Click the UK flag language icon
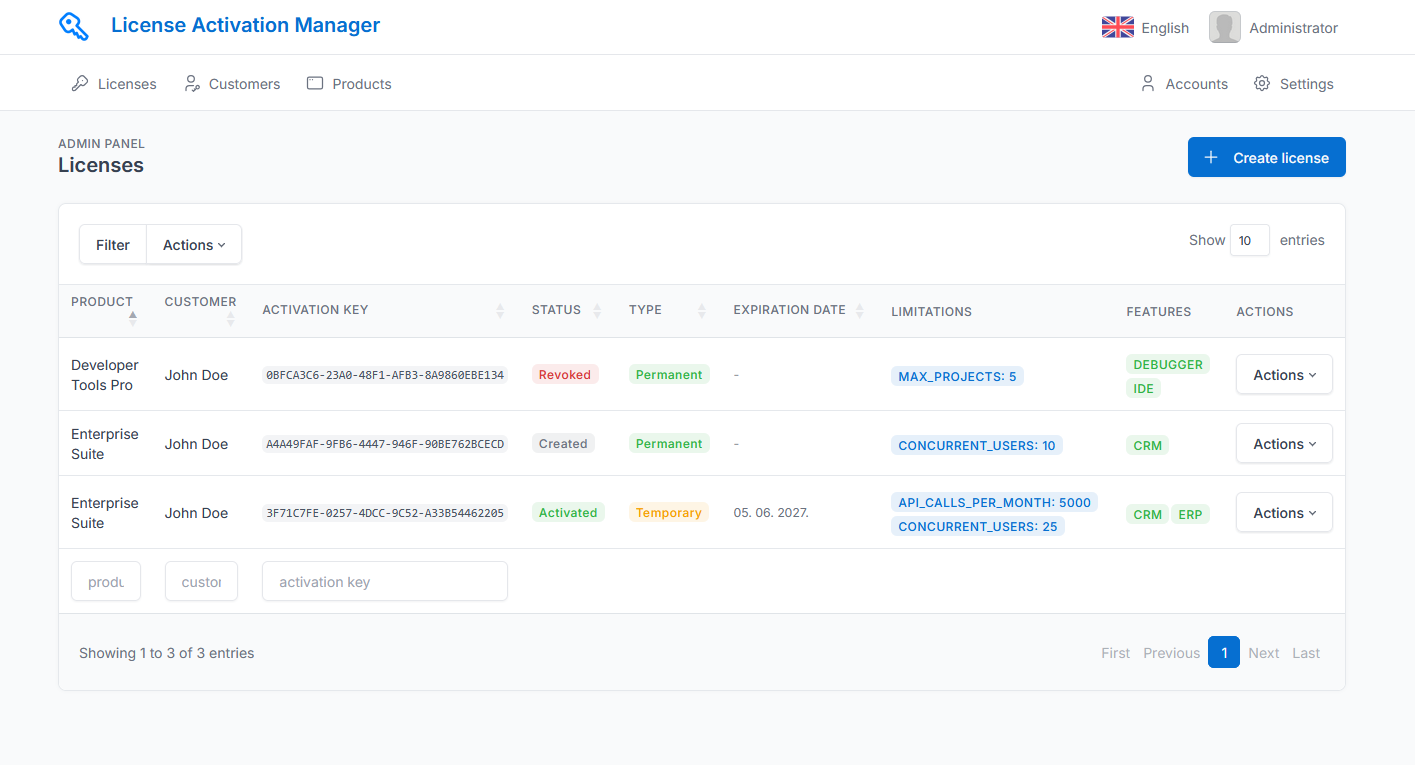1415x765 pixels. coord(1117,28)
